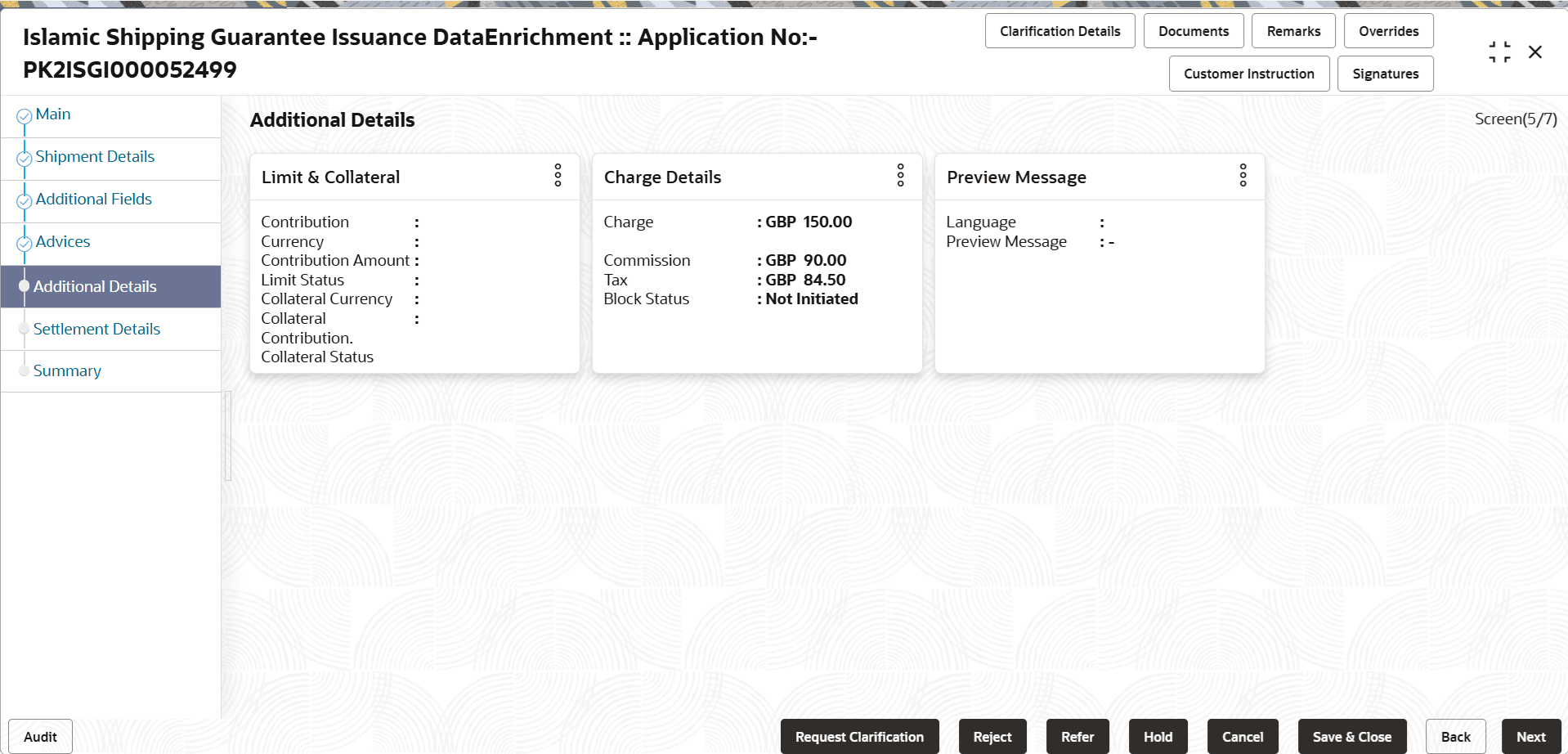Put the task on Hold
The height and width of the screenshot is (754, 1568).
tap(1158, 737)
